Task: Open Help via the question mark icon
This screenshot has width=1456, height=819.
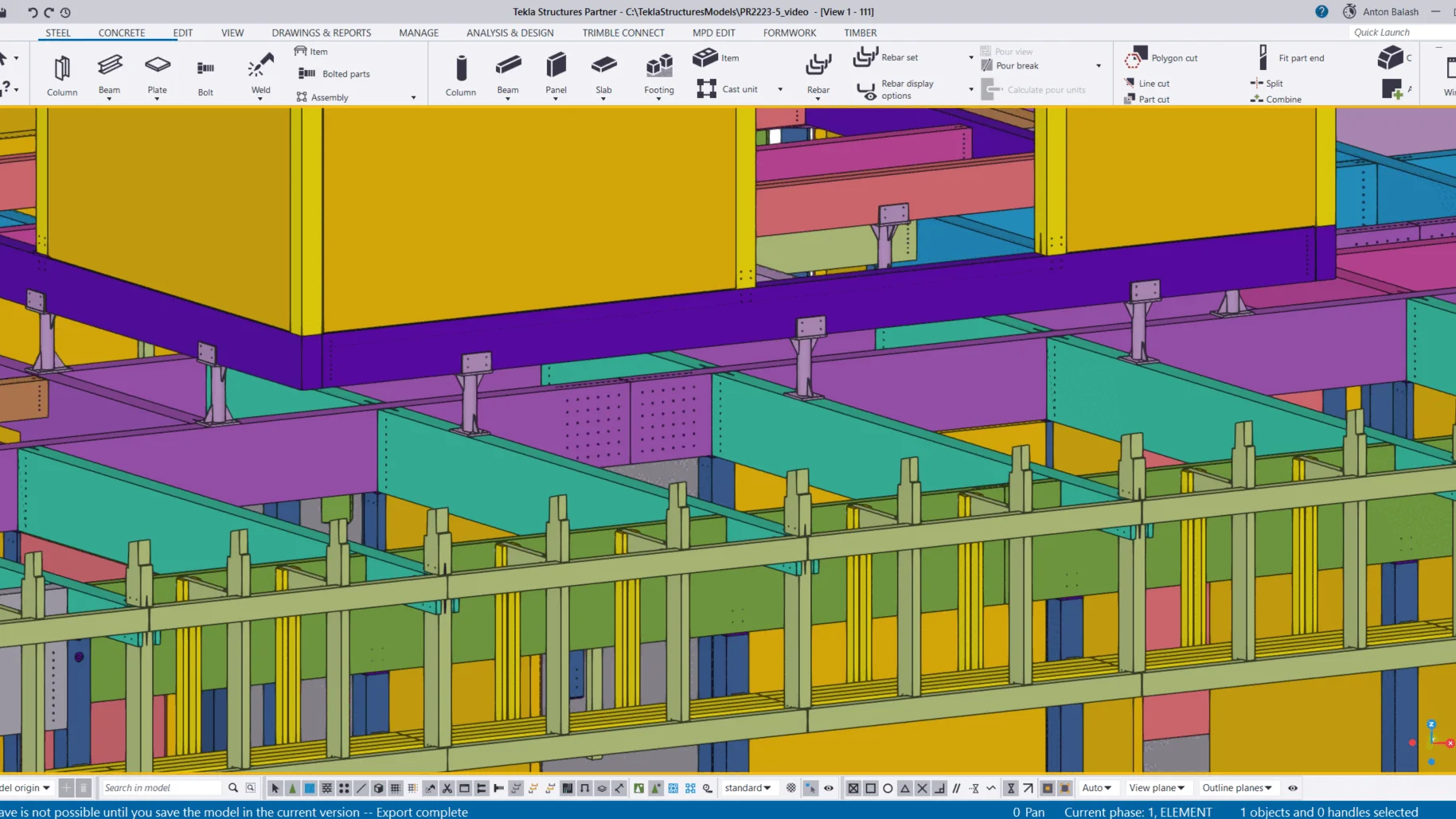Action: click(1321, 12)
